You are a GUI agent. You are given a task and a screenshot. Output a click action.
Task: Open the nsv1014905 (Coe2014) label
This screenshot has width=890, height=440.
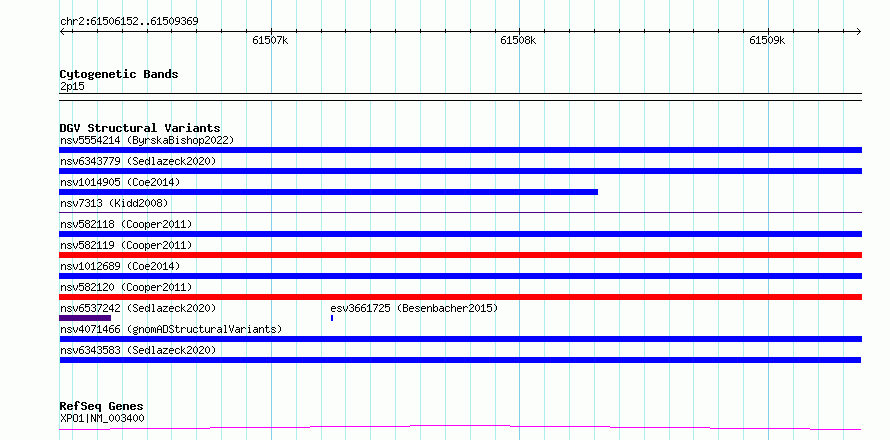click(120, 182)
